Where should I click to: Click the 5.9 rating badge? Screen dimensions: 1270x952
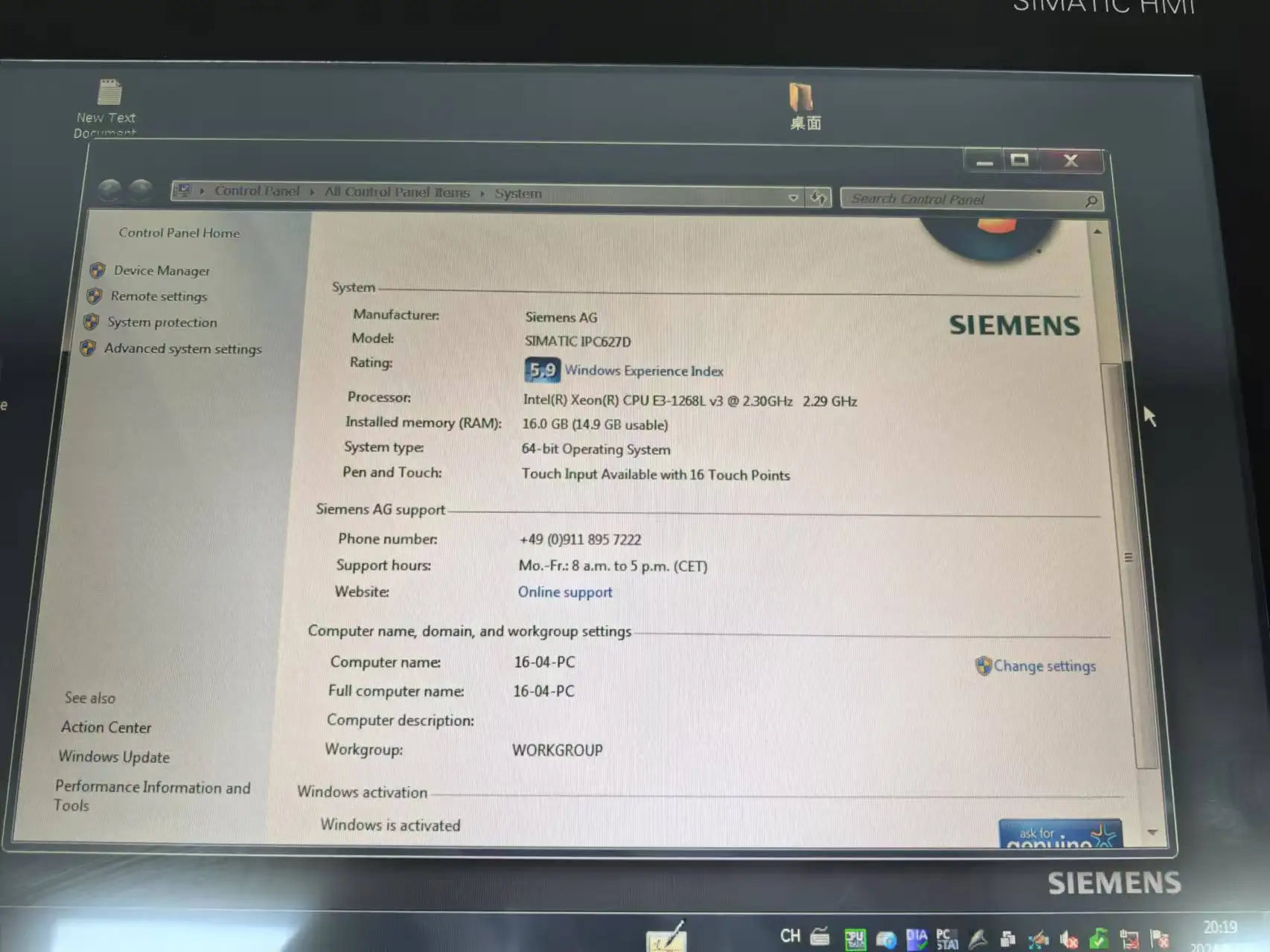tap(542, 370)
